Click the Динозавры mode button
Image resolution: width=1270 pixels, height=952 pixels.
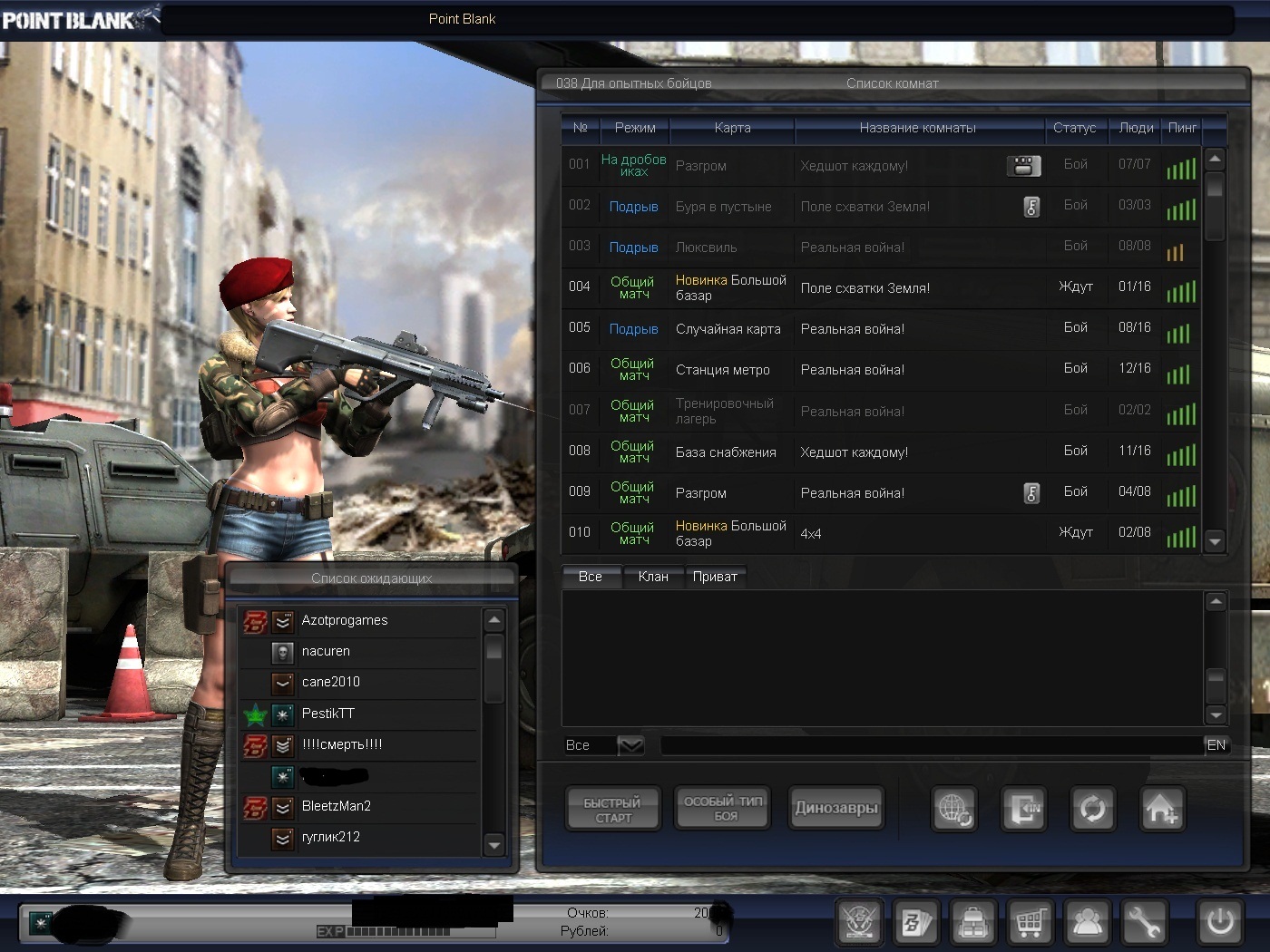click(835, 808)
